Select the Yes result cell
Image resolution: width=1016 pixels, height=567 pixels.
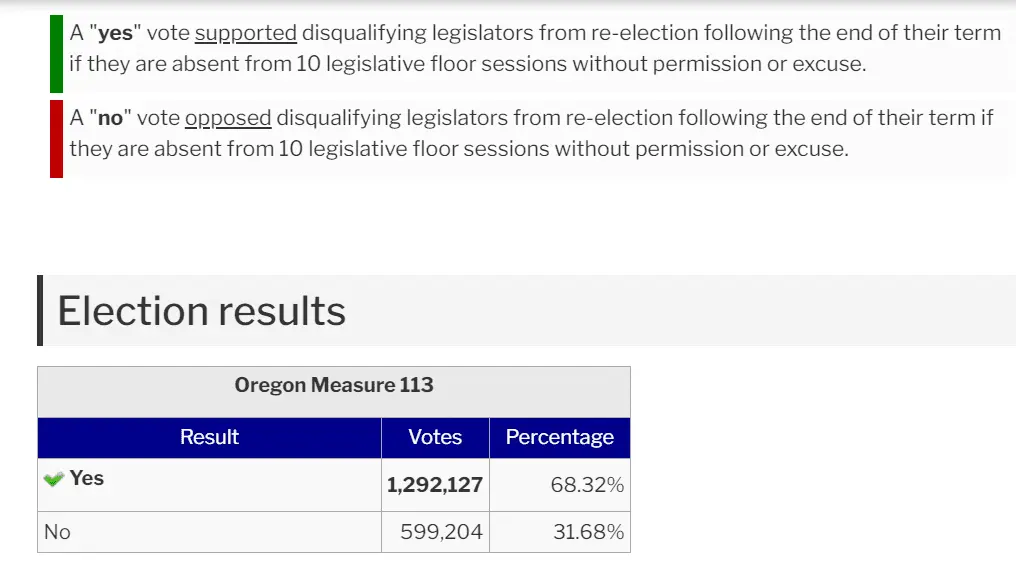[87, 478]
